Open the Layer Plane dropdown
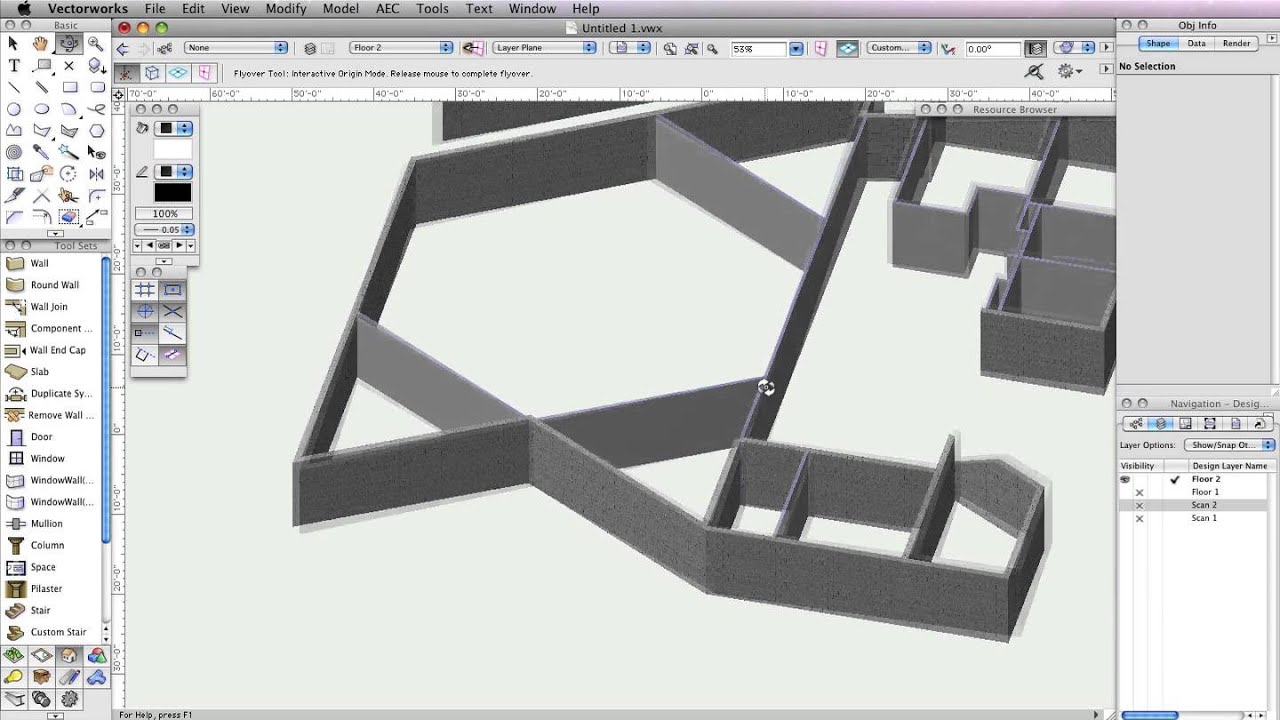Image resolution: width=1280 pixels, height=720 pixels. 545,48
